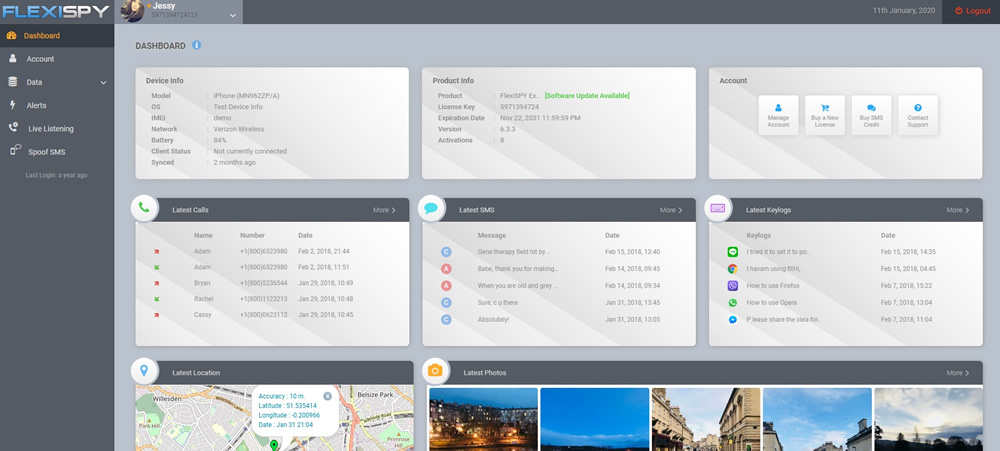Open More in Latest Keylogs panel
This screenshot has height=451, width=1000.
click(x=958, y=210)
